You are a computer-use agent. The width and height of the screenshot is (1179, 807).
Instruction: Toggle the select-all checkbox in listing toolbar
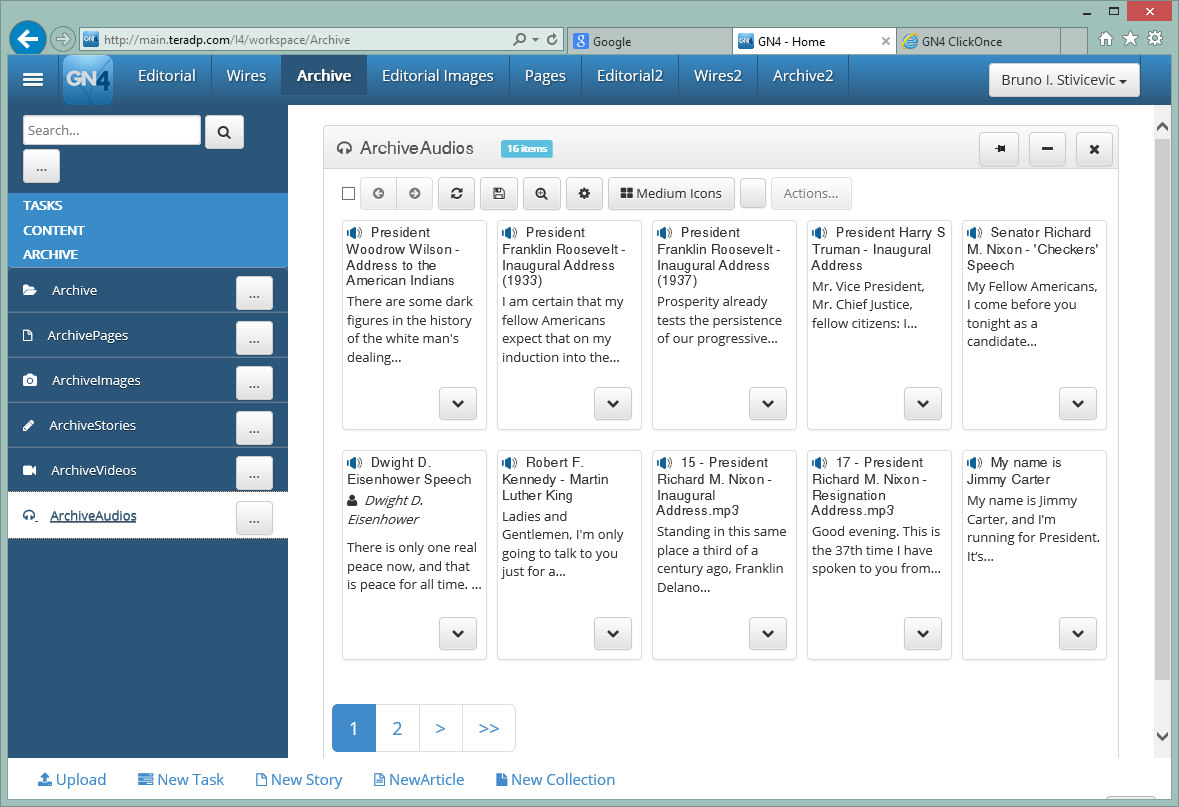[x=348, y=193]
